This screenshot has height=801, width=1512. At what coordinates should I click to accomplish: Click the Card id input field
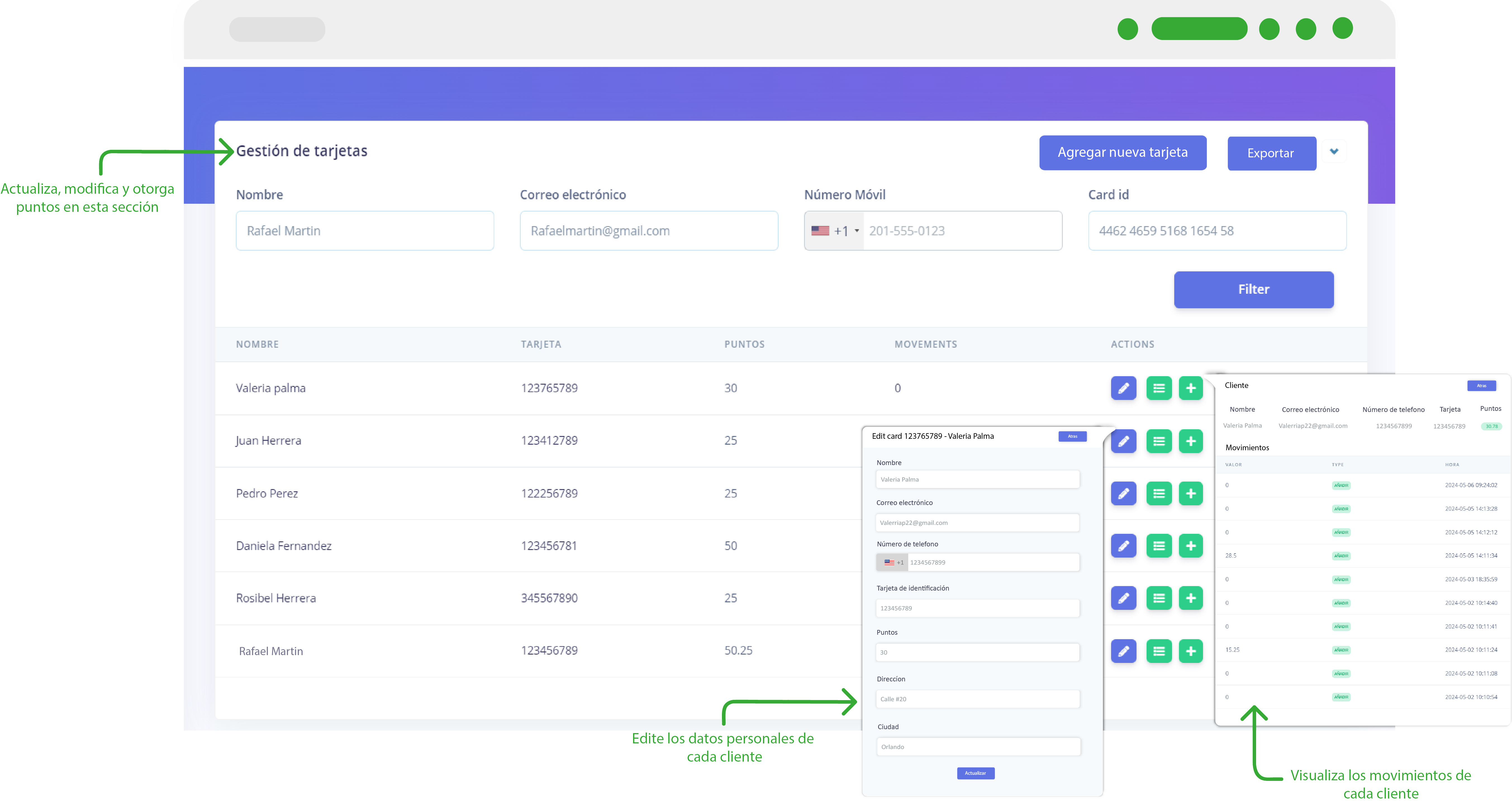1217,231
